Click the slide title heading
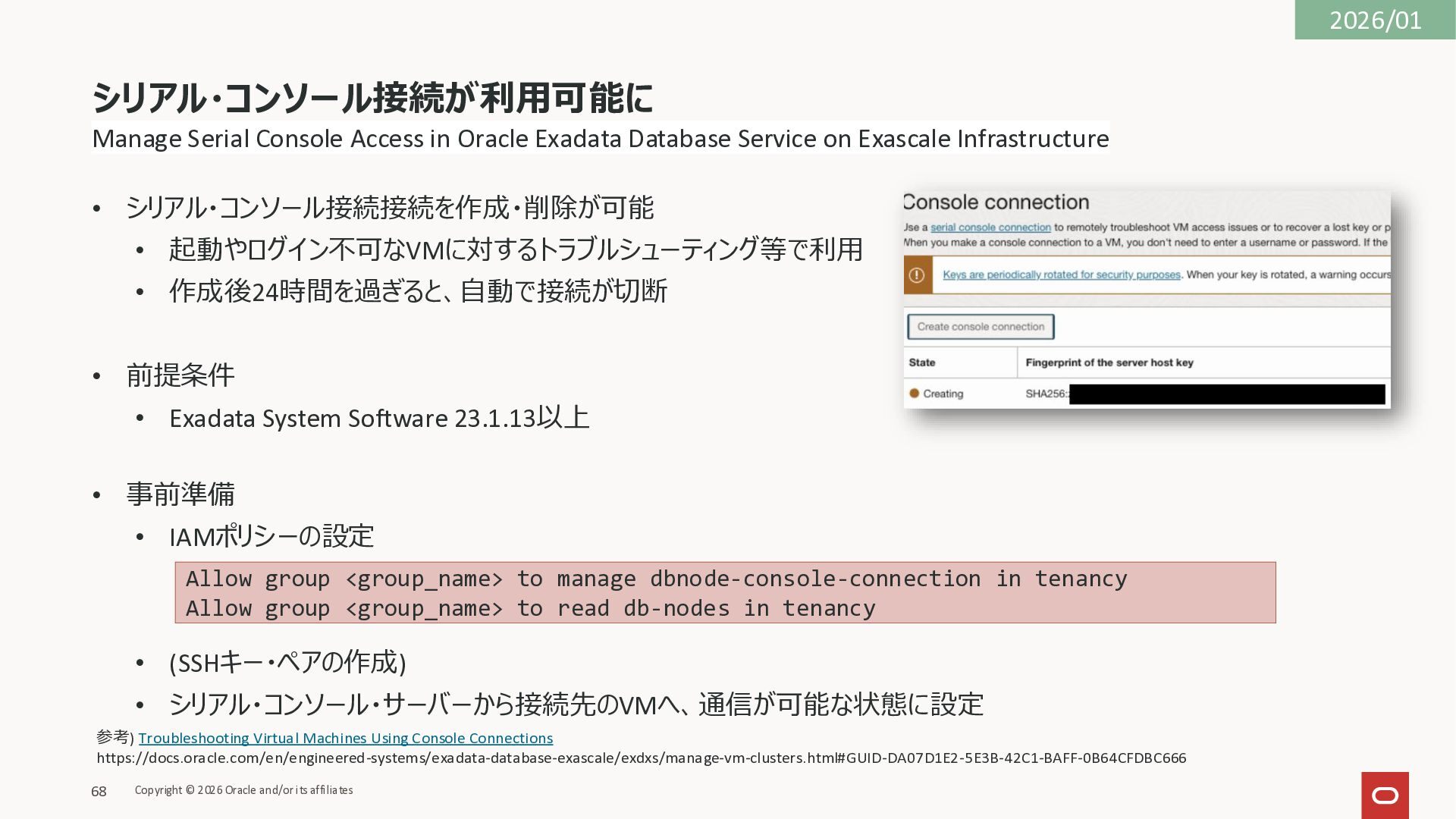The image size is (1456, 819). pyautogui.click(x=372, y=98)
